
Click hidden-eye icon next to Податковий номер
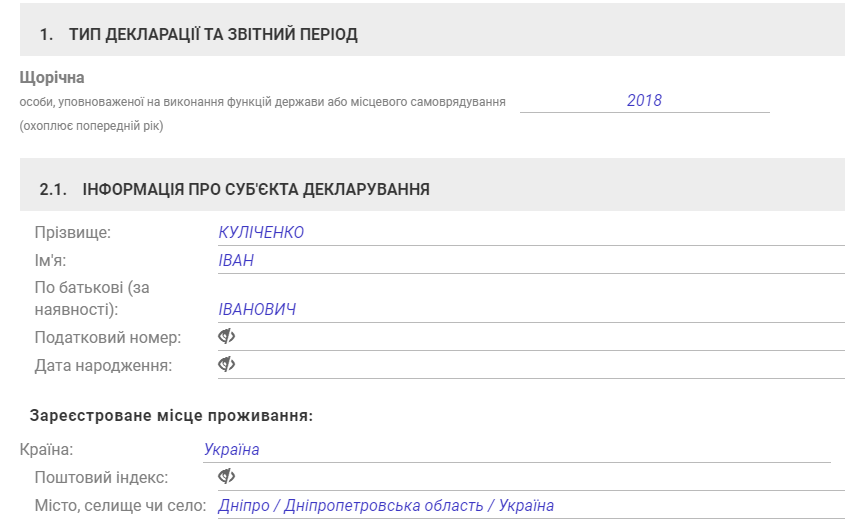click(226, 337)
